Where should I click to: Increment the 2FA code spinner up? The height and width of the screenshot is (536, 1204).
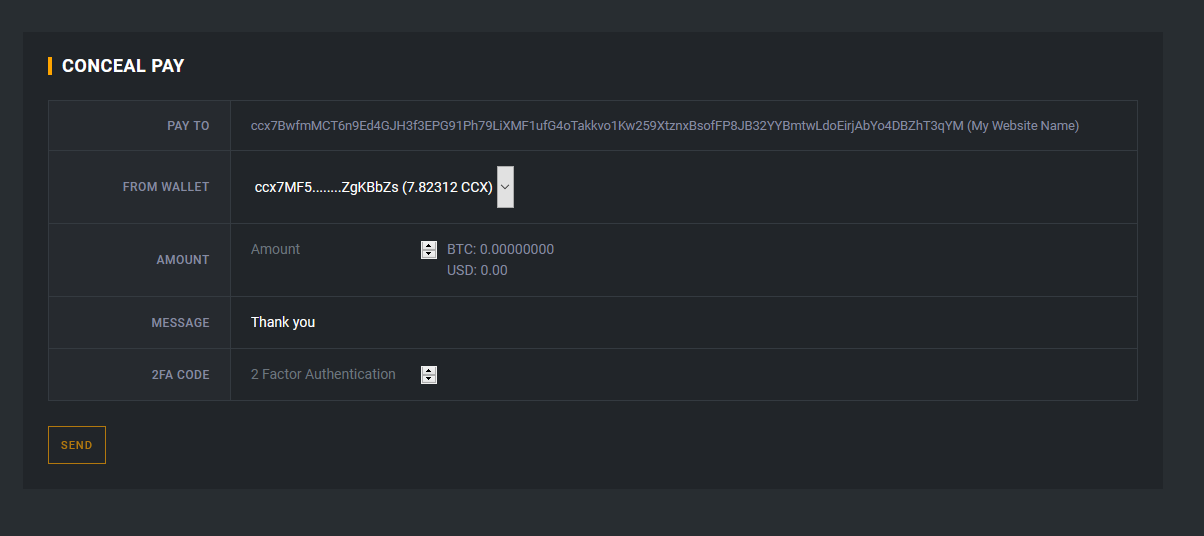click(x=429, y=371)
